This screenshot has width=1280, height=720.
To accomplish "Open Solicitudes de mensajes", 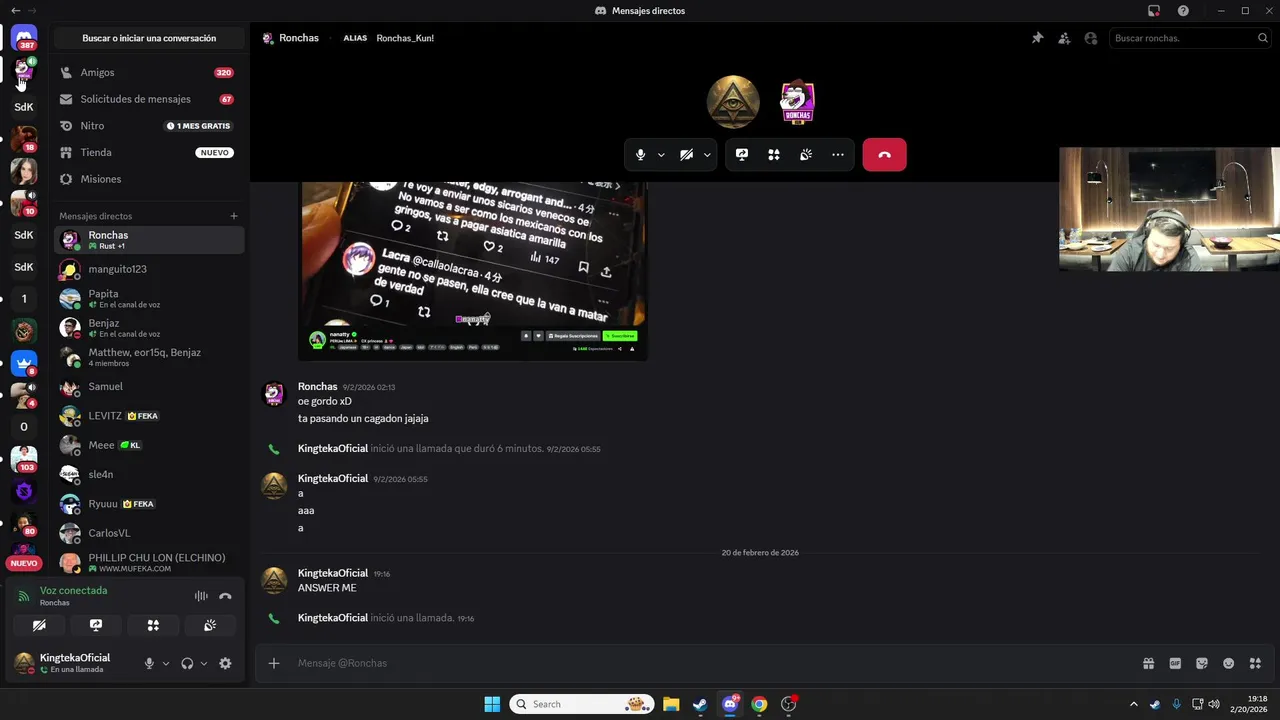I will click(149, 99).
